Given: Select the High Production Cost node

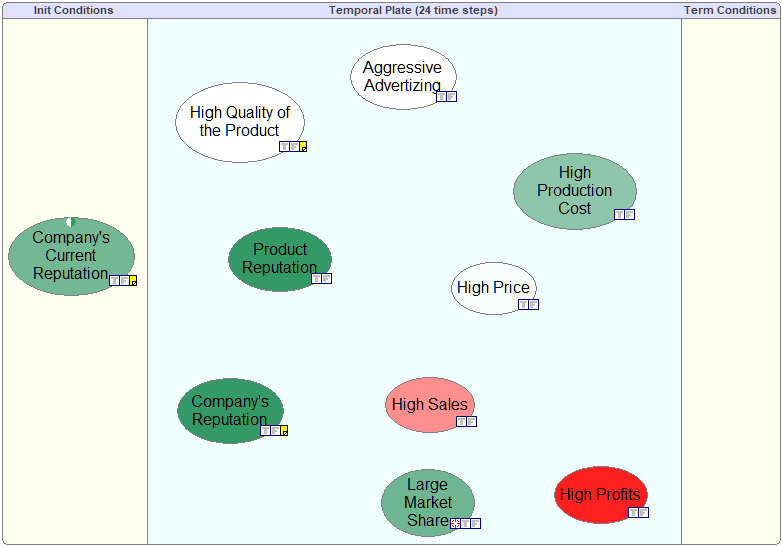Looking at the screenshot, I should 575,191.
